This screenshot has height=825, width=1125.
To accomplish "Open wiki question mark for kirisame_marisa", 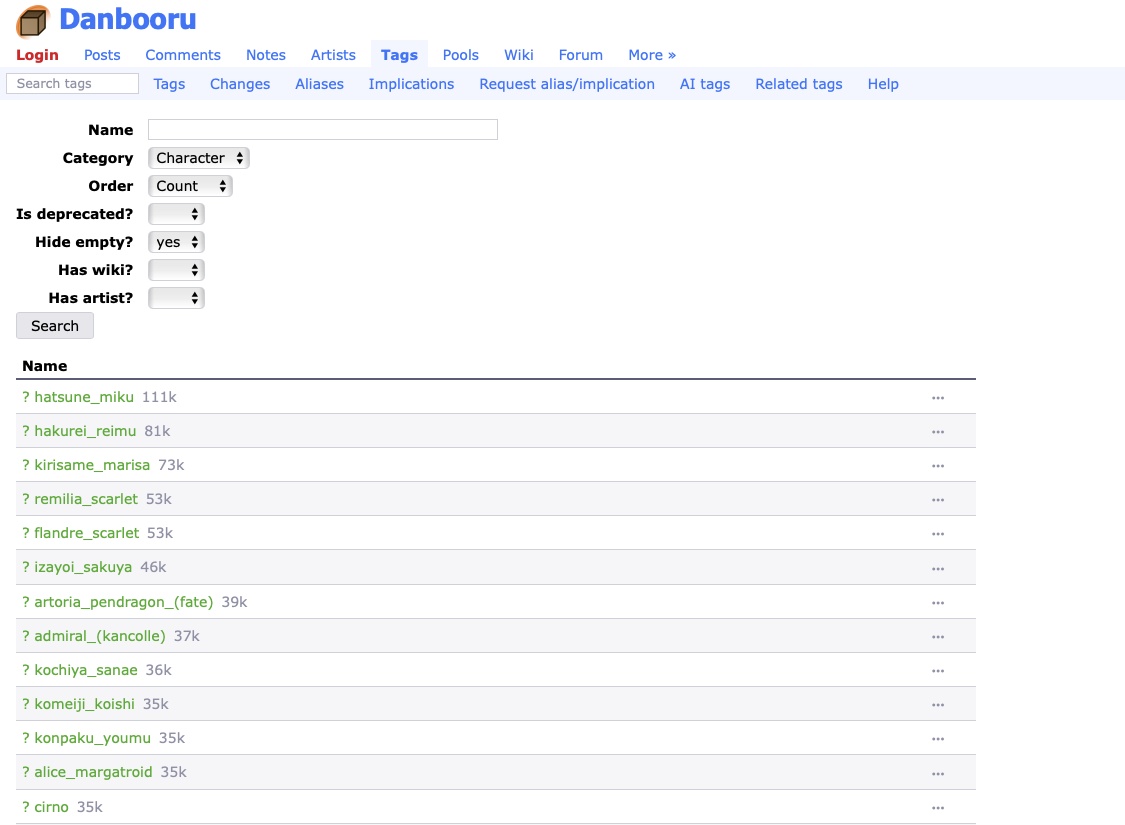I will coord(26,465).
